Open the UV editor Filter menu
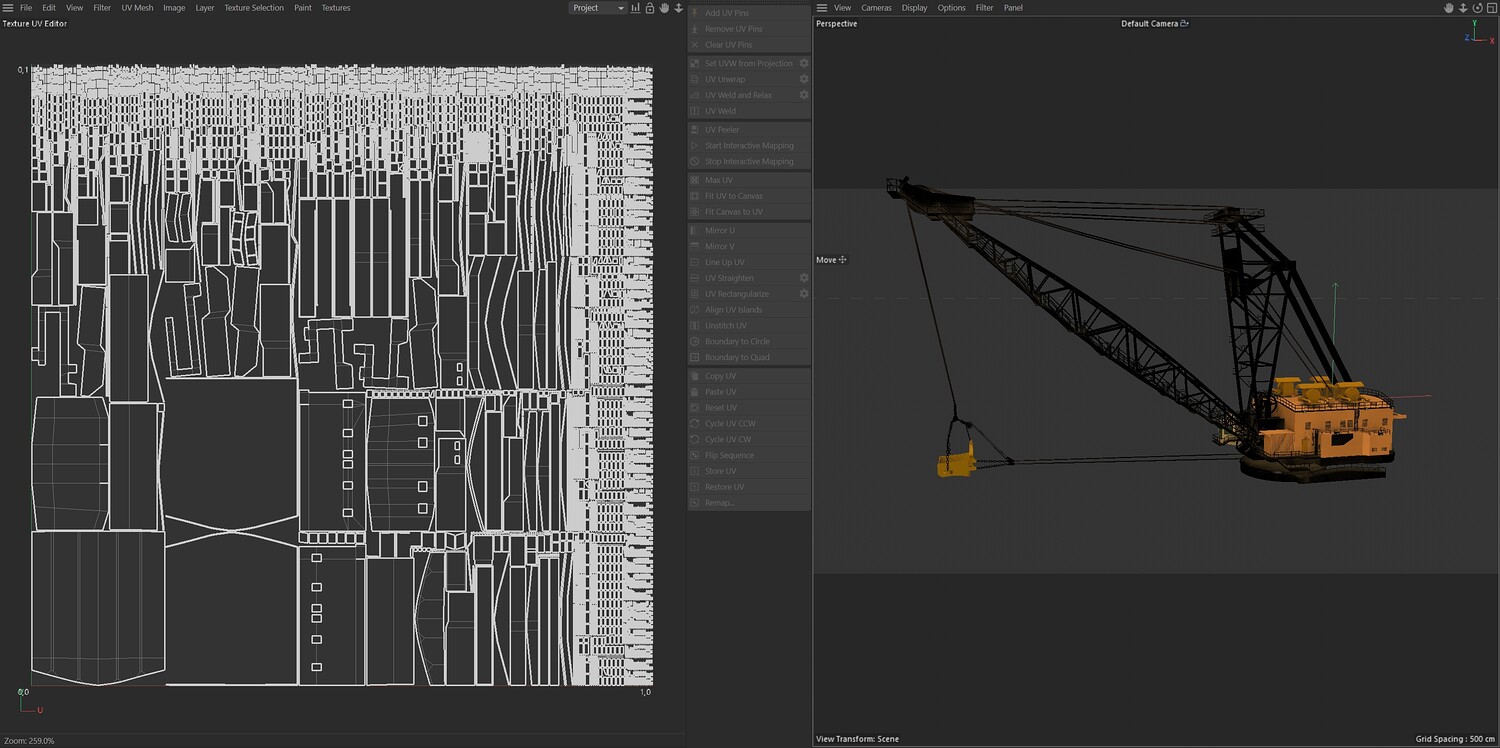This screenshot has height=748, width=1500. 102,8
